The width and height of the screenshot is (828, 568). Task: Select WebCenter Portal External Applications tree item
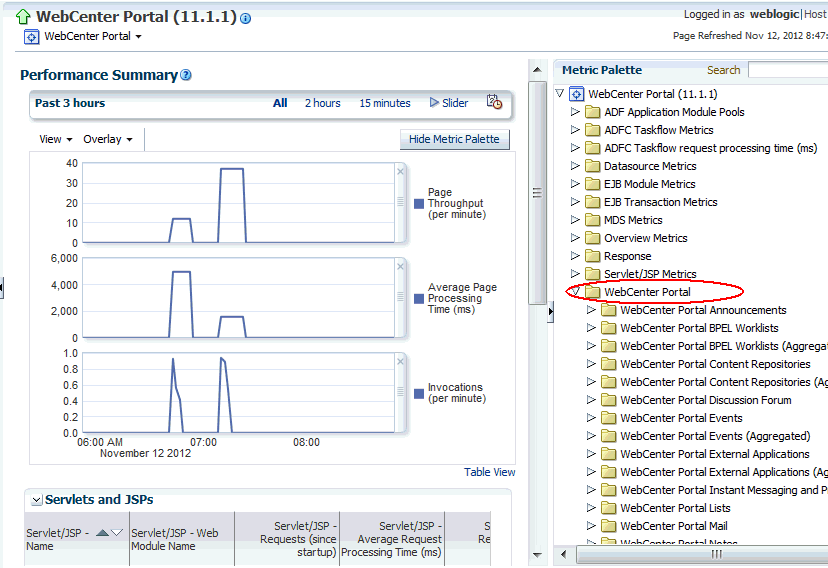point(715,454)
